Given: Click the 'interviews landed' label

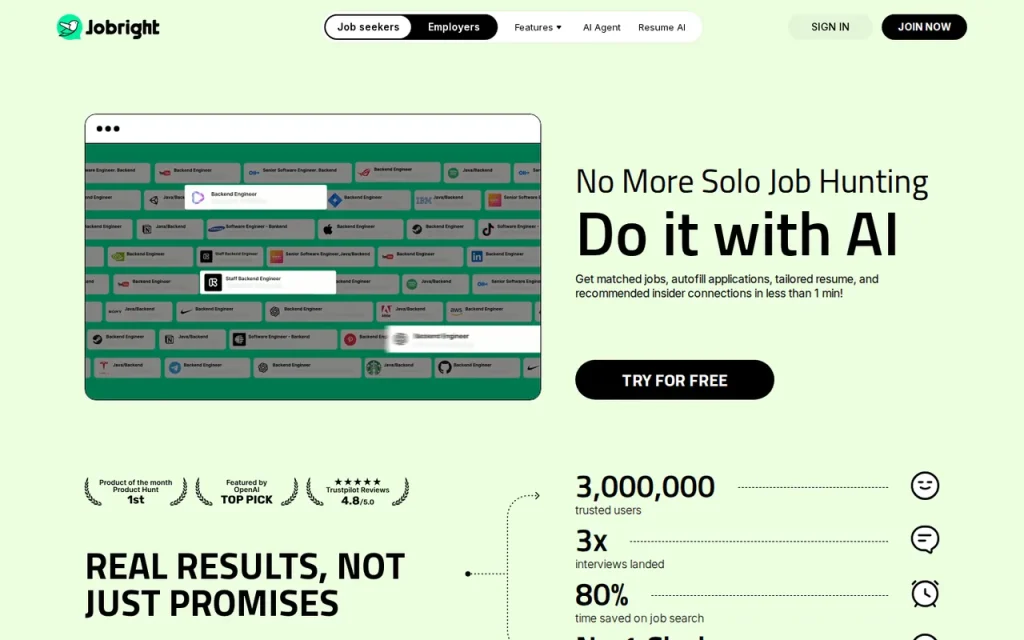Looking at the screenshot, I should point(620,564).
